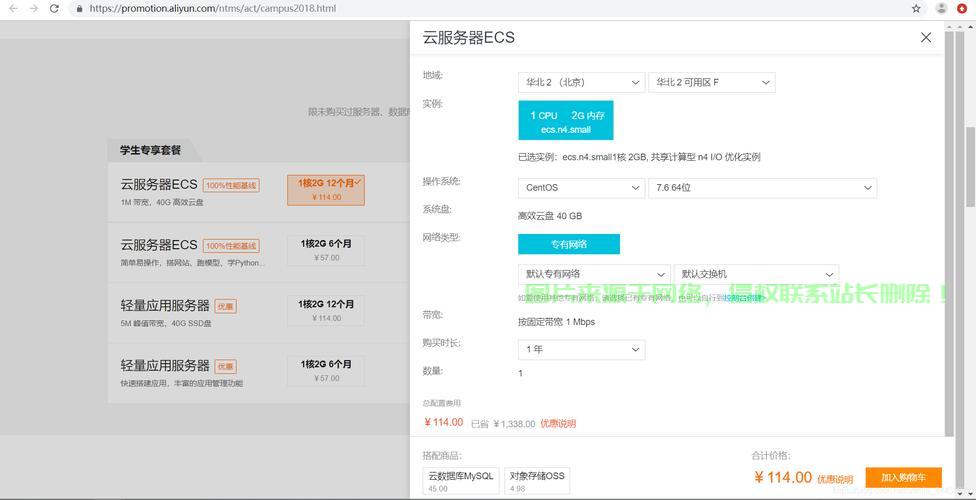Expand the 7.6 64位 version dropdown
This screenshot has height=500, width=976.
point(762,187)
